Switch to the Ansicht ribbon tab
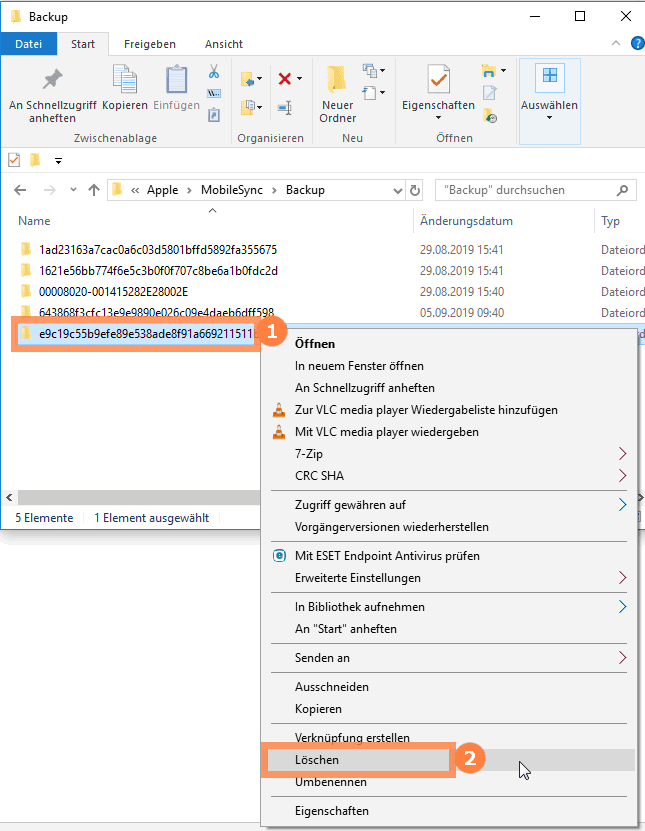This screenshot has width=645, height=831. [x=224, y=44]
